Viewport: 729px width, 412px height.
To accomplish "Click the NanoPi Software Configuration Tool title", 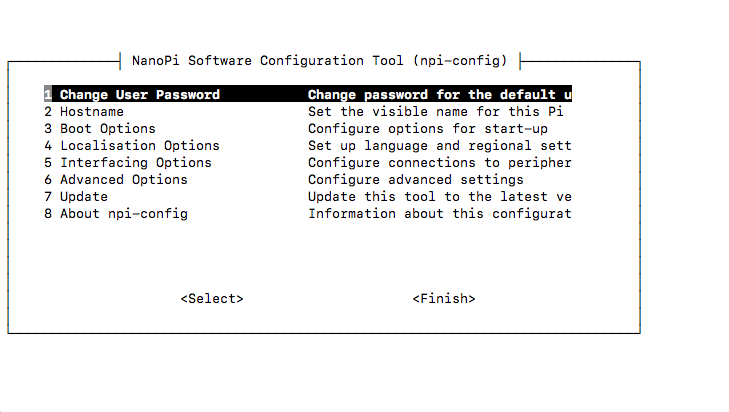I will point(319,61).
